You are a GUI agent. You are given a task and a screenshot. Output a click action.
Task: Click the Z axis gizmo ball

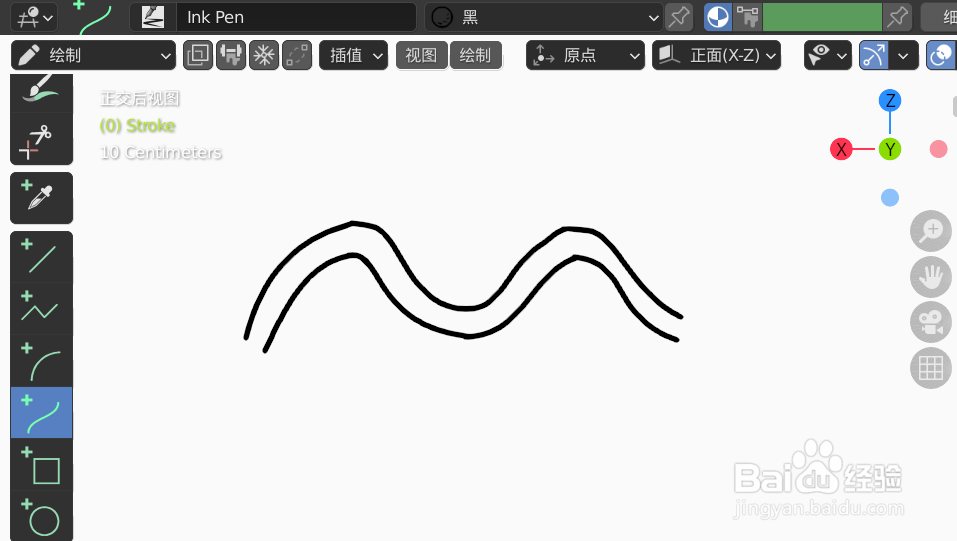[x=890, y=100]
